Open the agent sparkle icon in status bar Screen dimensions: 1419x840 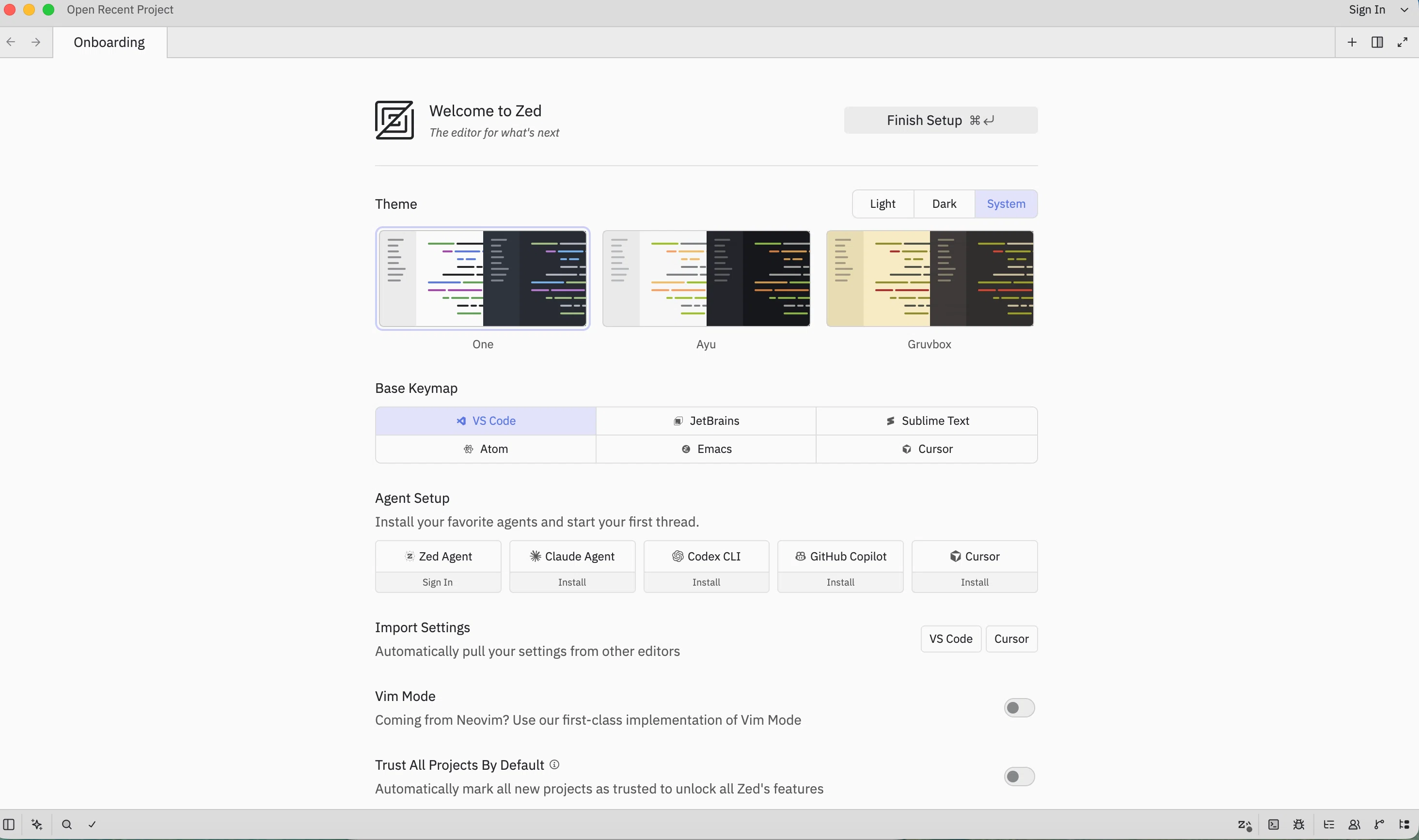click(x=37, y=824)
